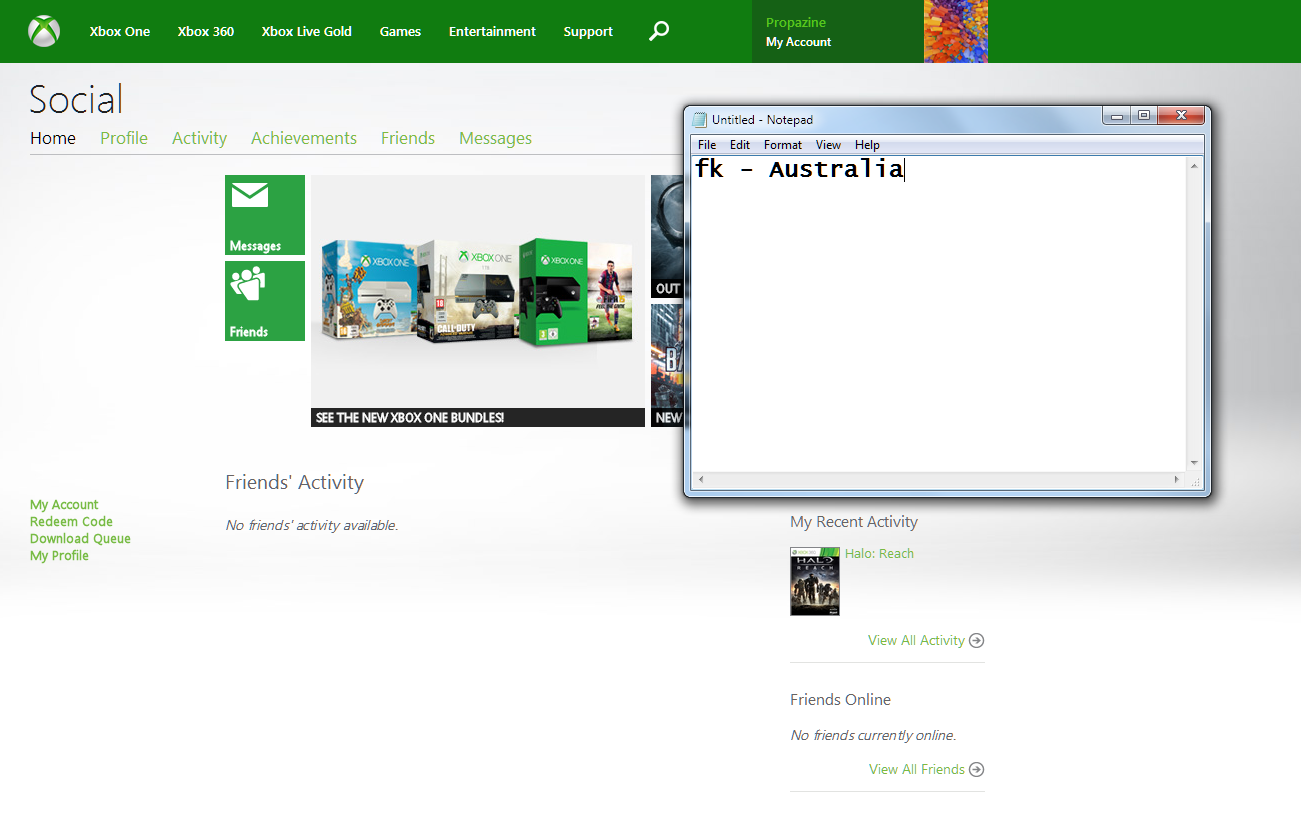Switch to the Achievements tab
Screen dimensions: 1301x823
tap(304, 138)
